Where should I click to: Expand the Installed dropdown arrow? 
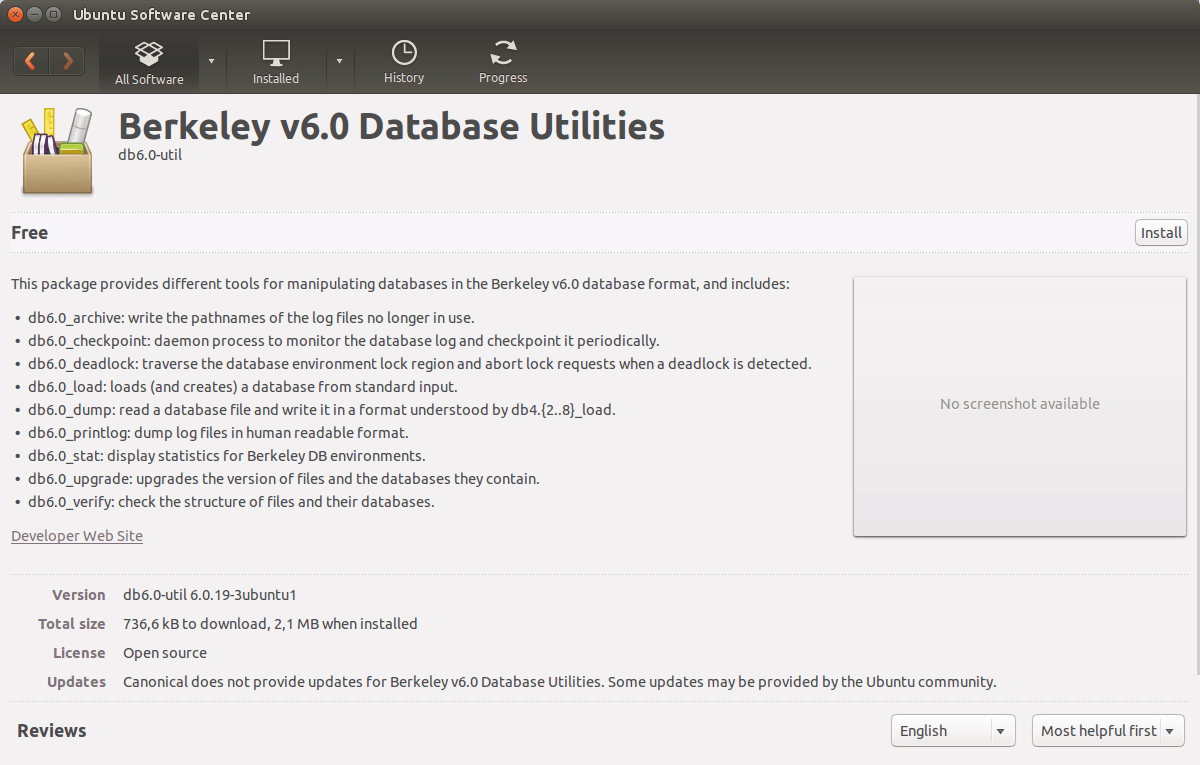(339, 61)
